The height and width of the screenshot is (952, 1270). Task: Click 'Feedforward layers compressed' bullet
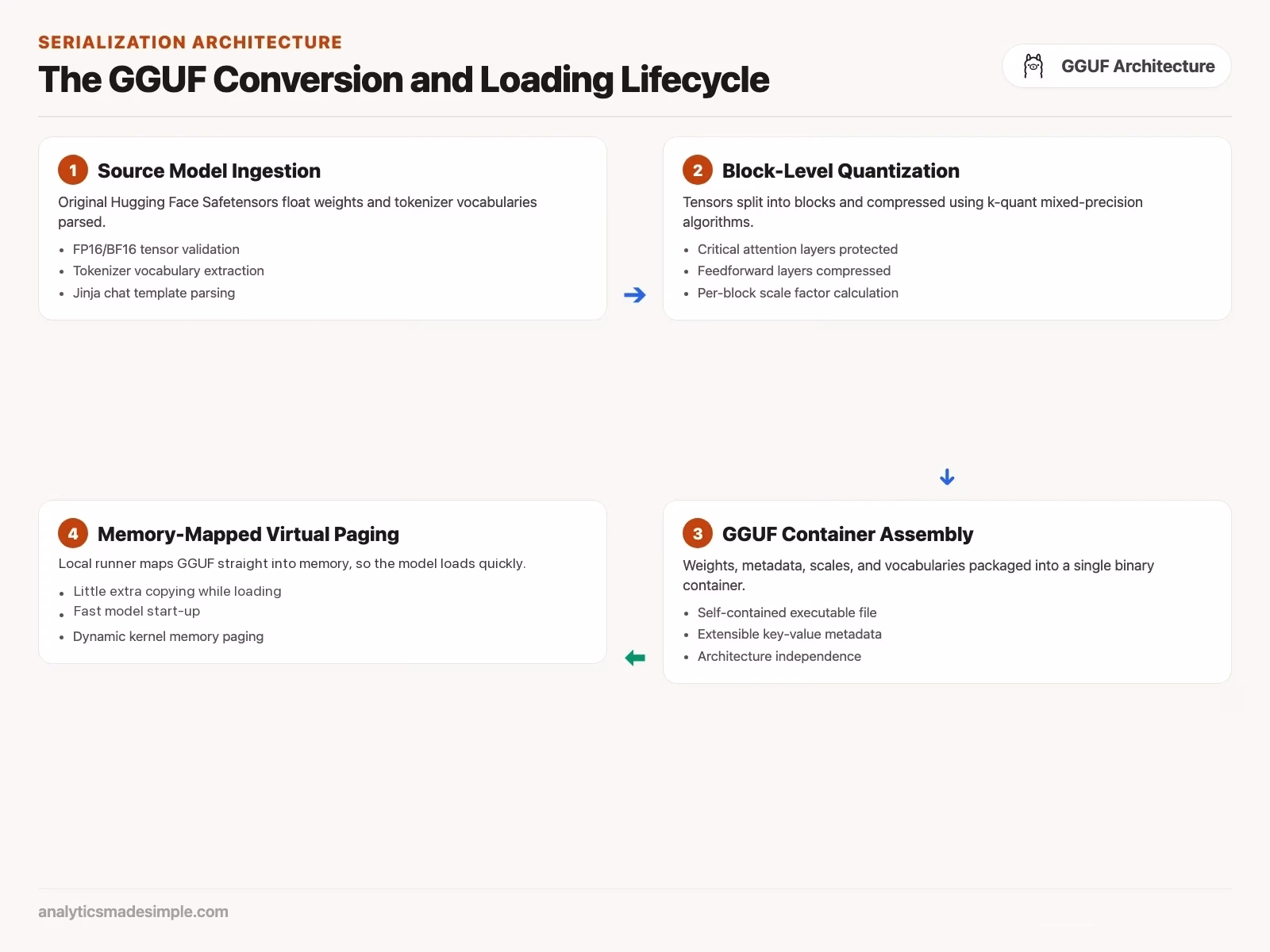[x=794, y=271]
